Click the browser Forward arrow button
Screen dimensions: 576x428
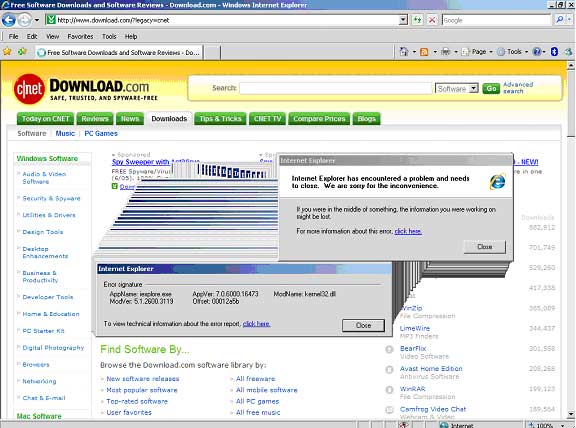24,20
